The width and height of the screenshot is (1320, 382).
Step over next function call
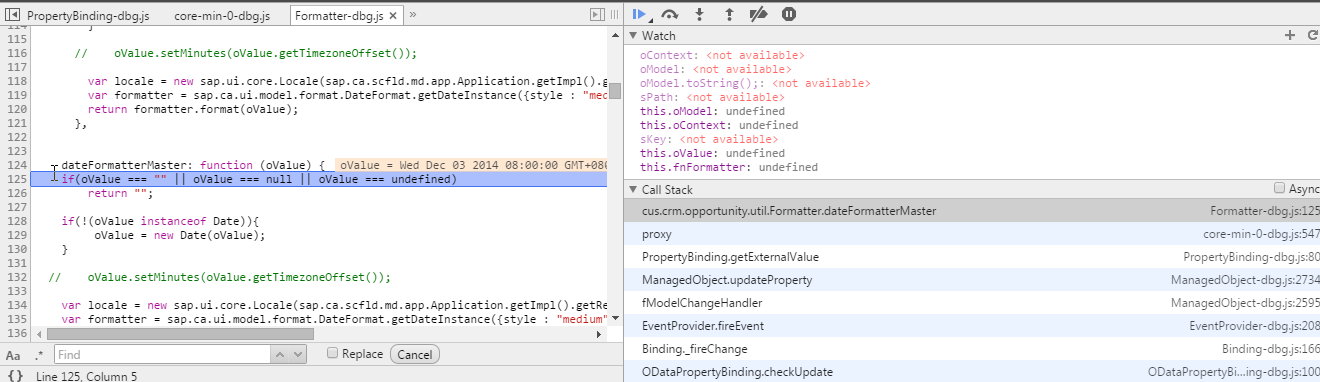tap(670, 14)
